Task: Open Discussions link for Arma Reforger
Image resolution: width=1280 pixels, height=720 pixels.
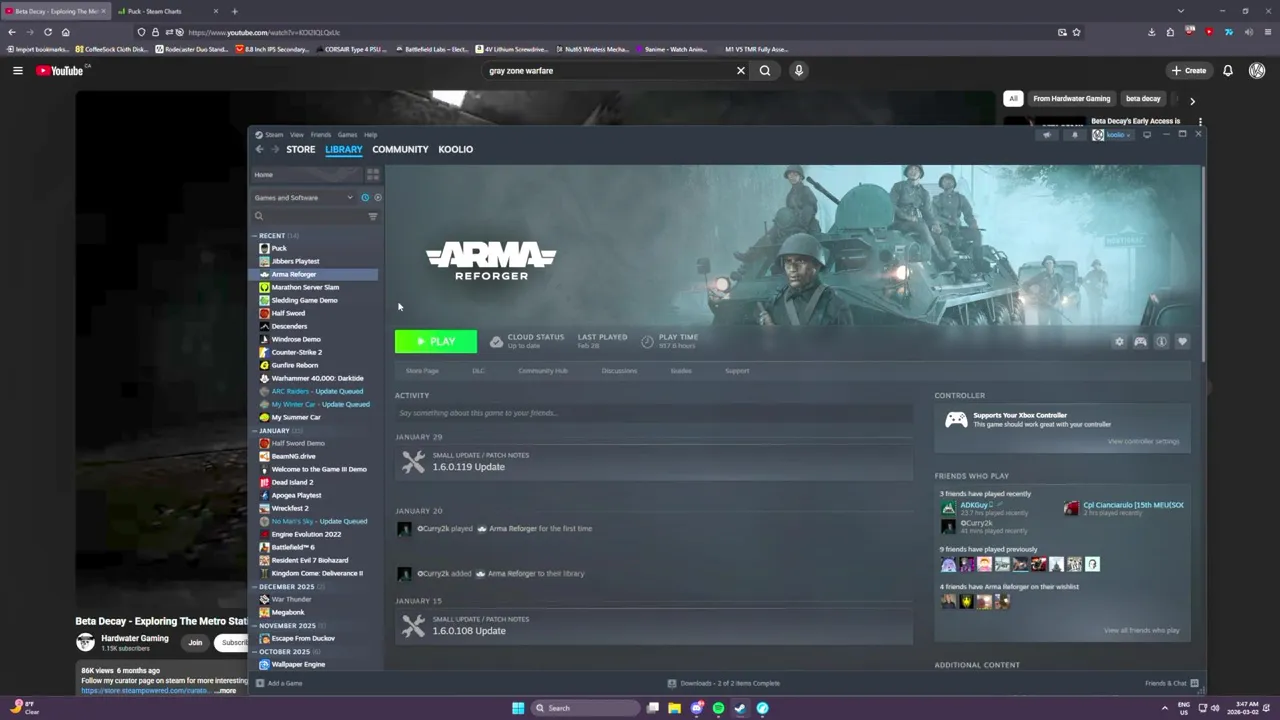Action: 619,370
